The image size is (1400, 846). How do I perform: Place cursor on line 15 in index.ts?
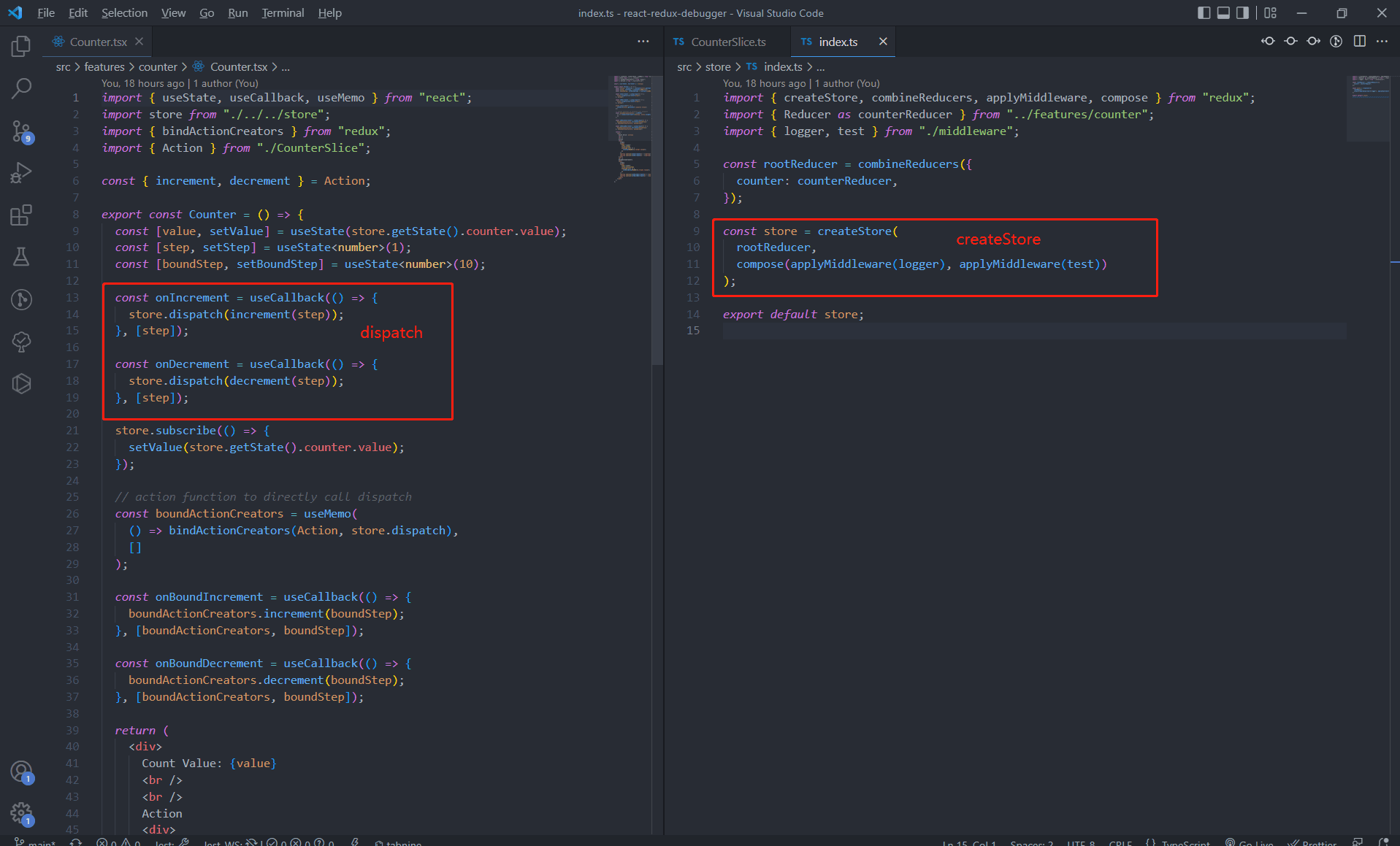click(x=1034, y=331)
